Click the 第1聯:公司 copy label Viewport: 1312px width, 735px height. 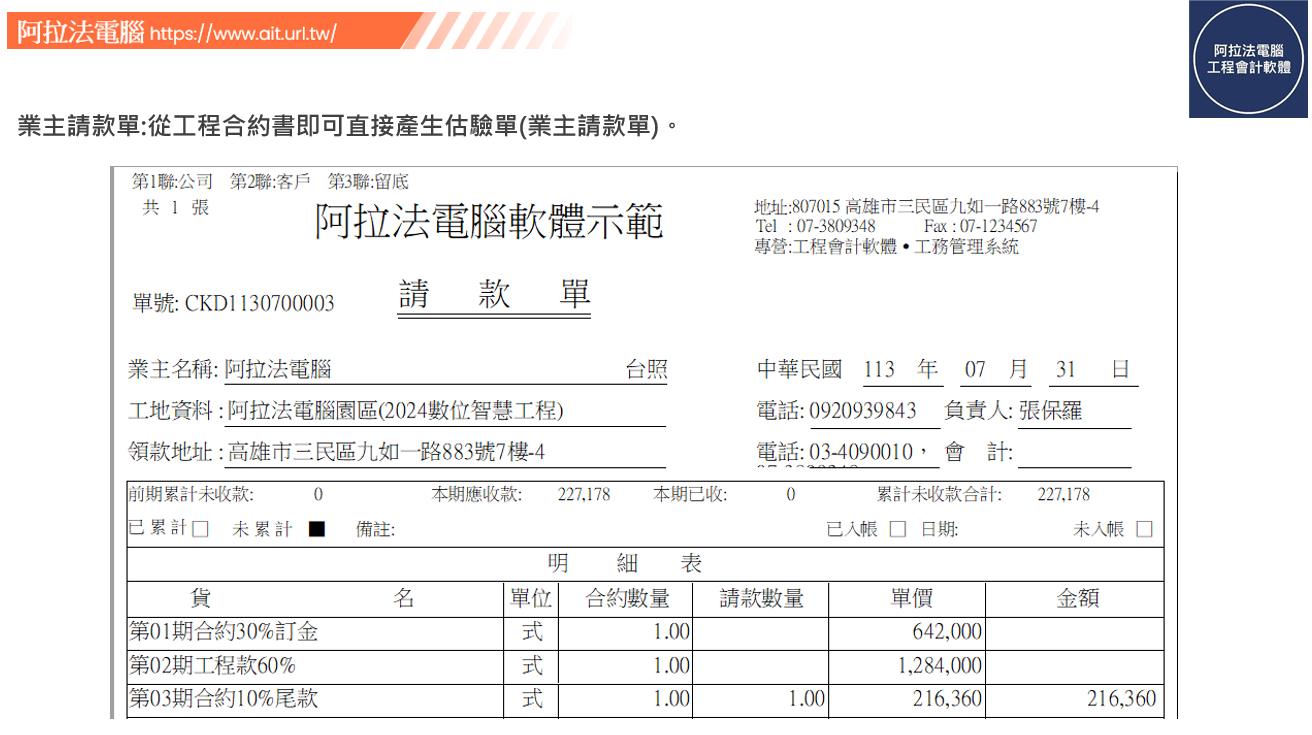(172, 182)
